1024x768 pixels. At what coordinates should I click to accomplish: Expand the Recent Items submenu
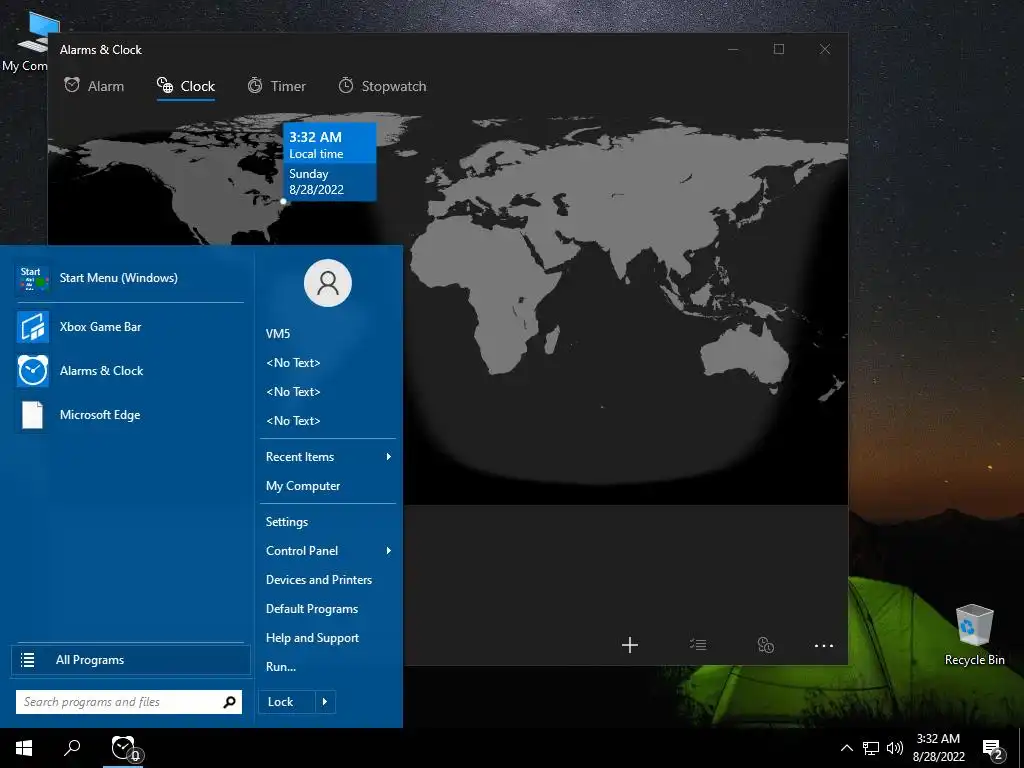[x=328, y=457]
